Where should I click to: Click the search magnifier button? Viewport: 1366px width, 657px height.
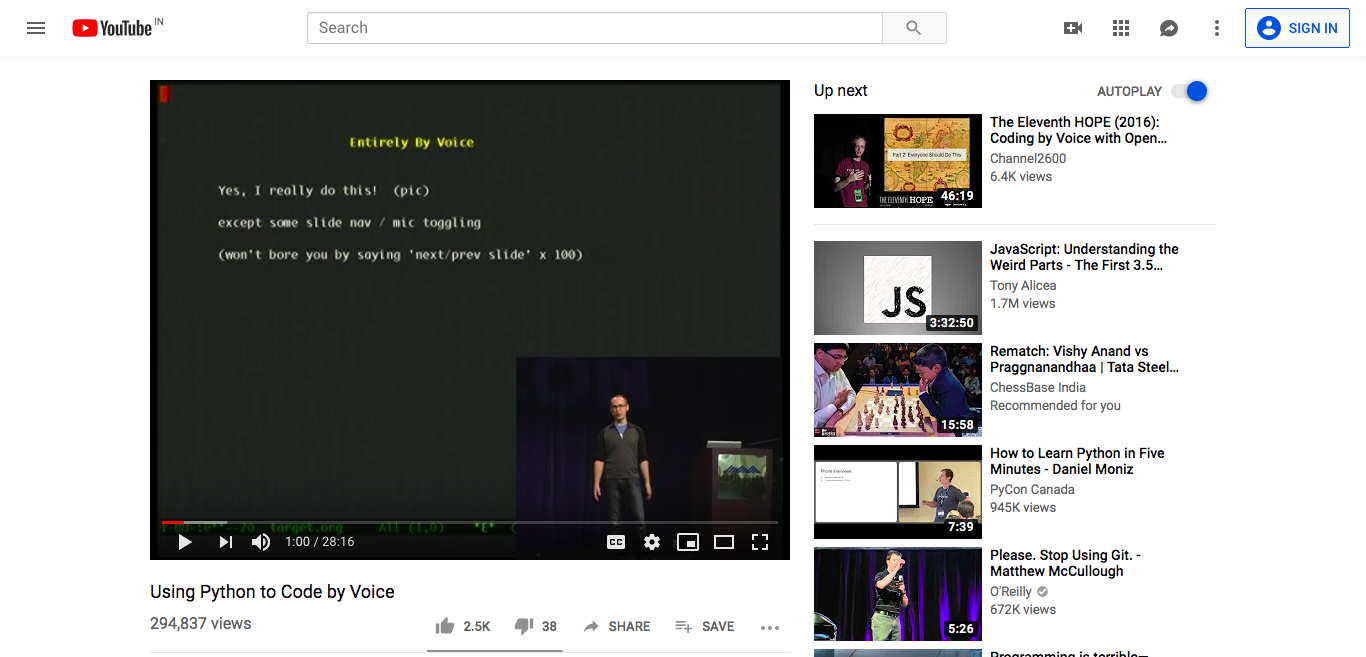coord(914,28)
